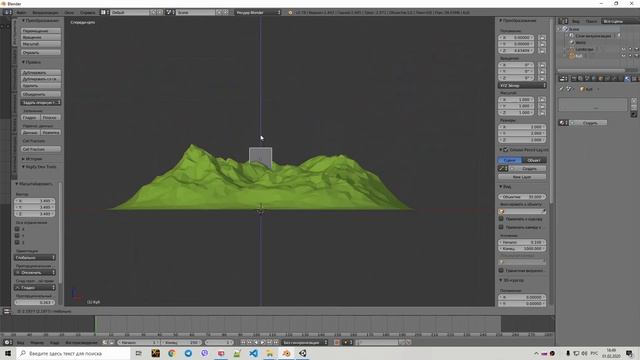Image resolution: width=640 pixels, height=360 pixels.
Task: Open the render engine dropdown
Action: point(258,12)
